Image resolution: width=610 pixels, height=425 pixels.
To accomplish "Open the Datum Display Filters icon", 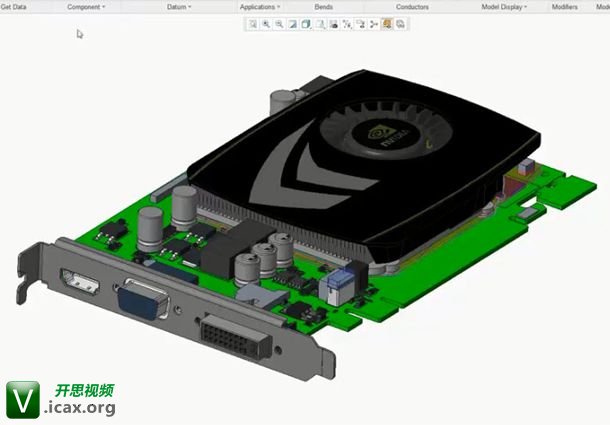I will click(347, 24).
